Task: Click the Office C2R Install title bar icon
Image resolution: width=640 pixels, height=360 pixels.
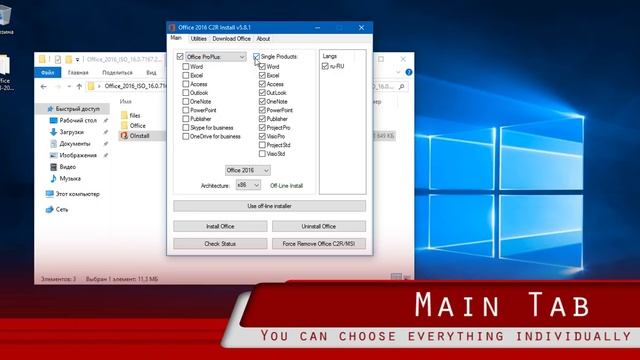Action: [172, 27]
